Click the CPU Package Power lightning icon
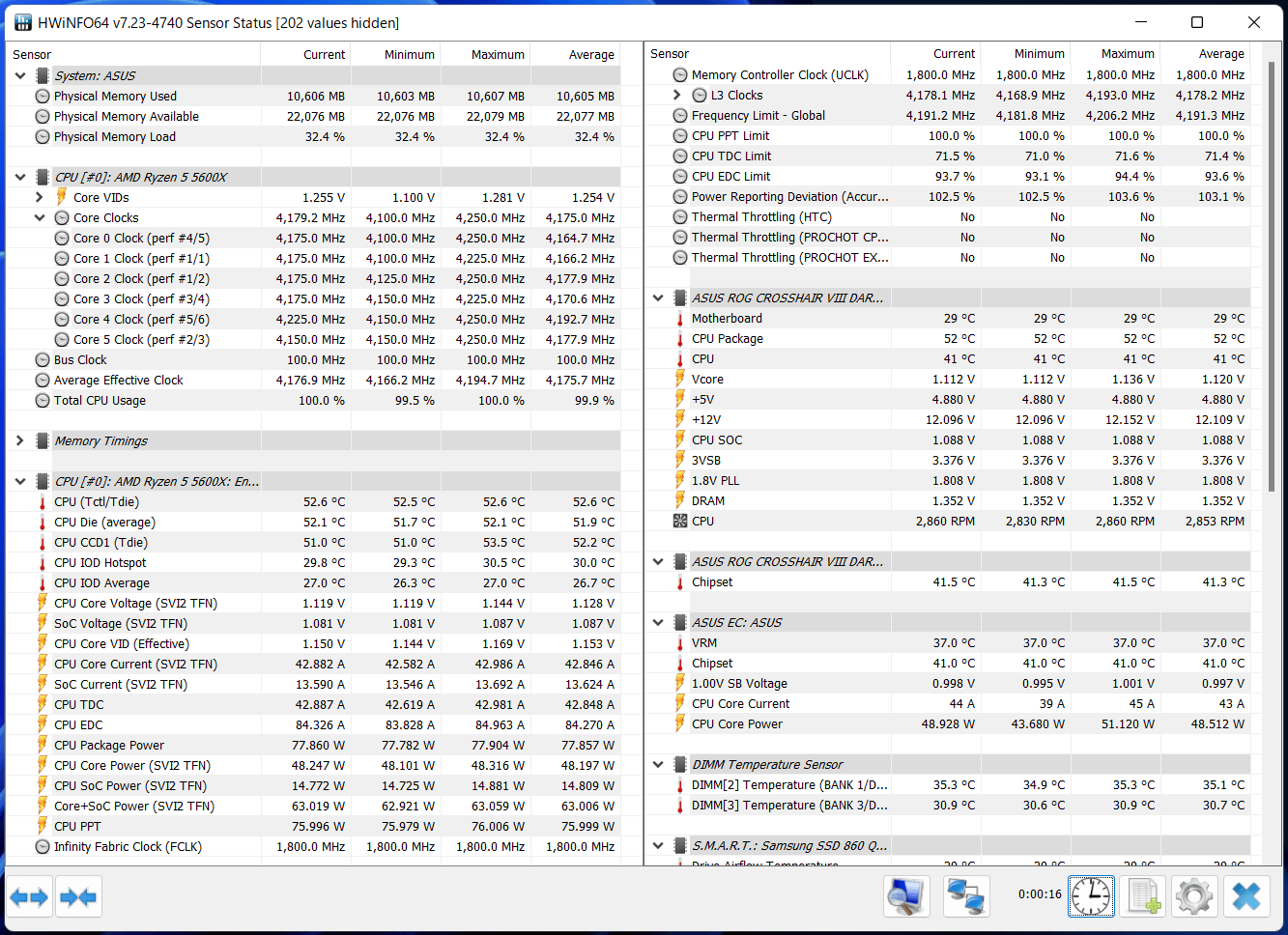 click(43, 745)
